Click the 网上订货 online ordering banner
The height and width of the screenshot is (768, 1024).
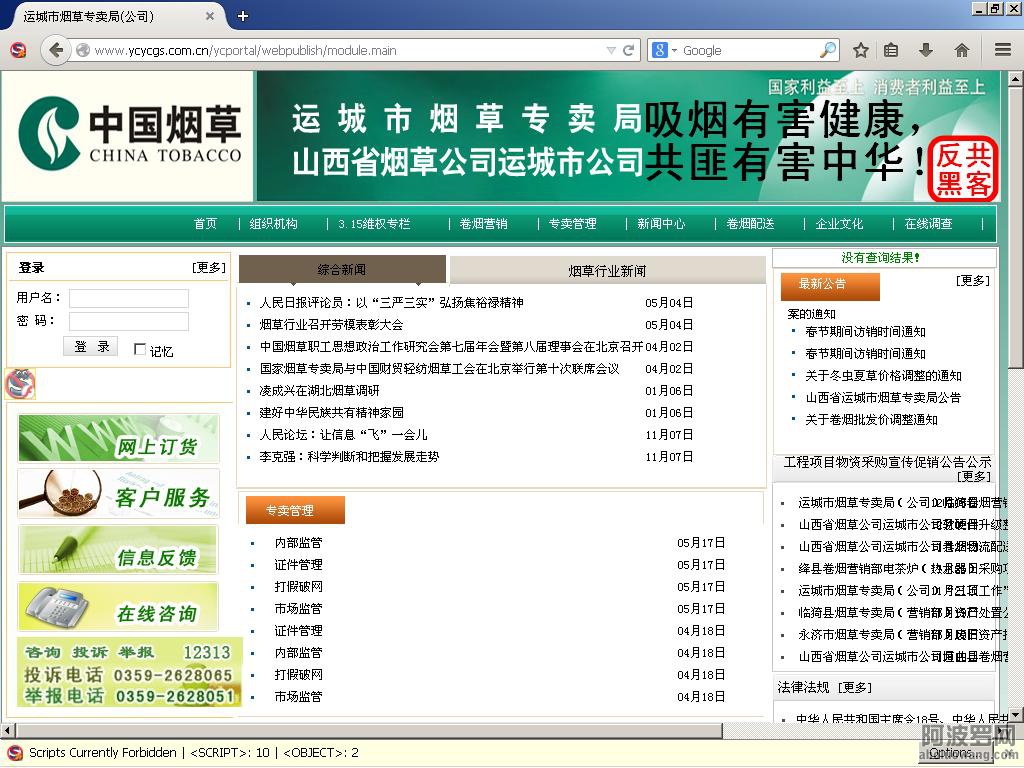tap(118, 438)
